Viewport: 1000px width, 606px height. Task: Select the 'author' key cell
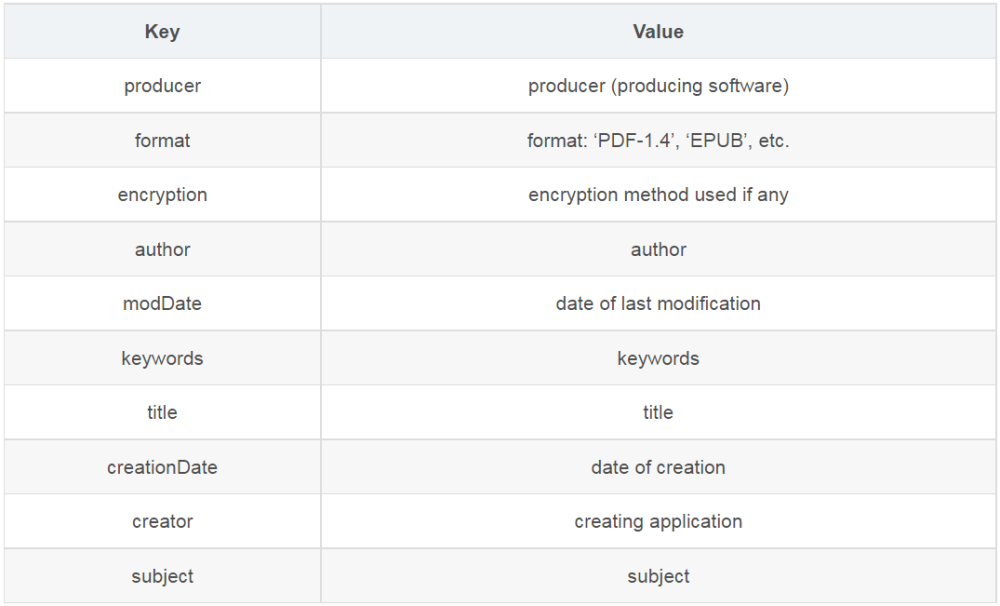(x=162, y=249)
